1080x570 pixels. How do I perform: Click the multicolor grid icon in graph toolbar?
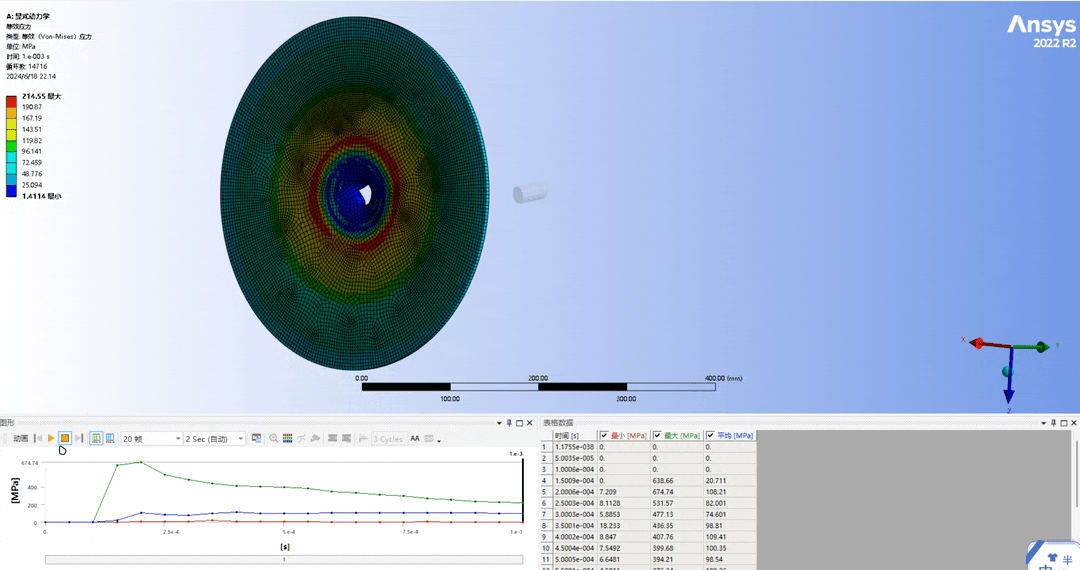287,438
